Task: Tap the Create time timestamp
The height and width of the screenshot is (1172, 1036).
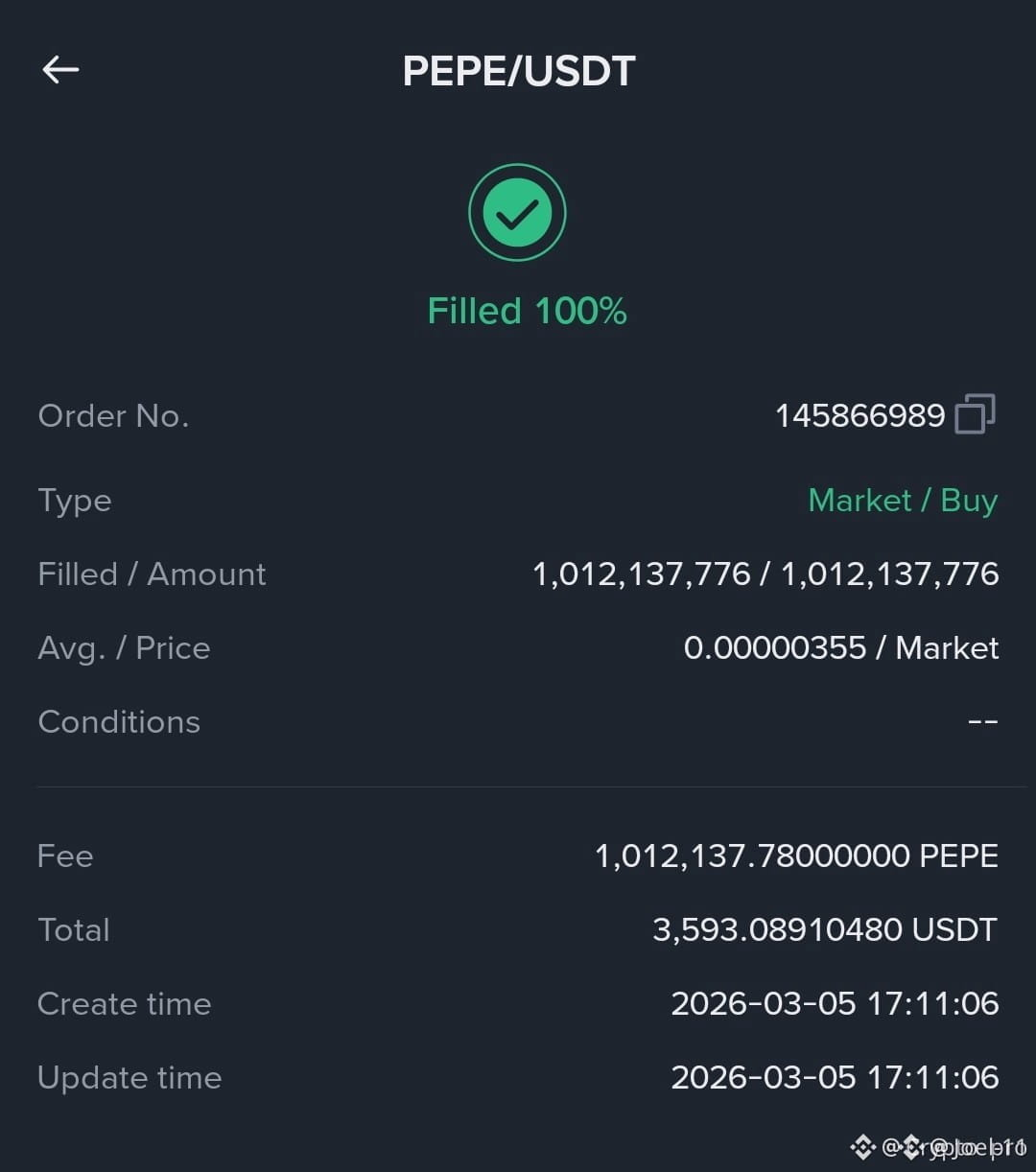Action: click(x=835, y=1003)
